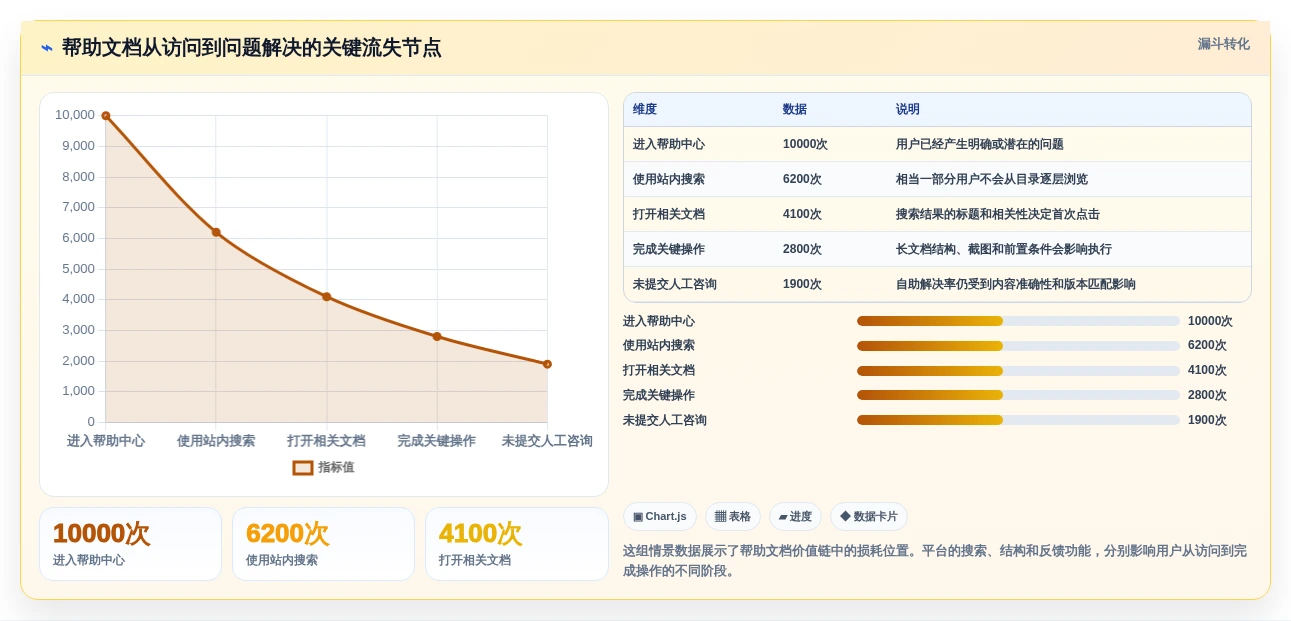
Task: Click the 4100次 打开相关文档 stat card
Action: pyautogui.click(x=517, y=544)
